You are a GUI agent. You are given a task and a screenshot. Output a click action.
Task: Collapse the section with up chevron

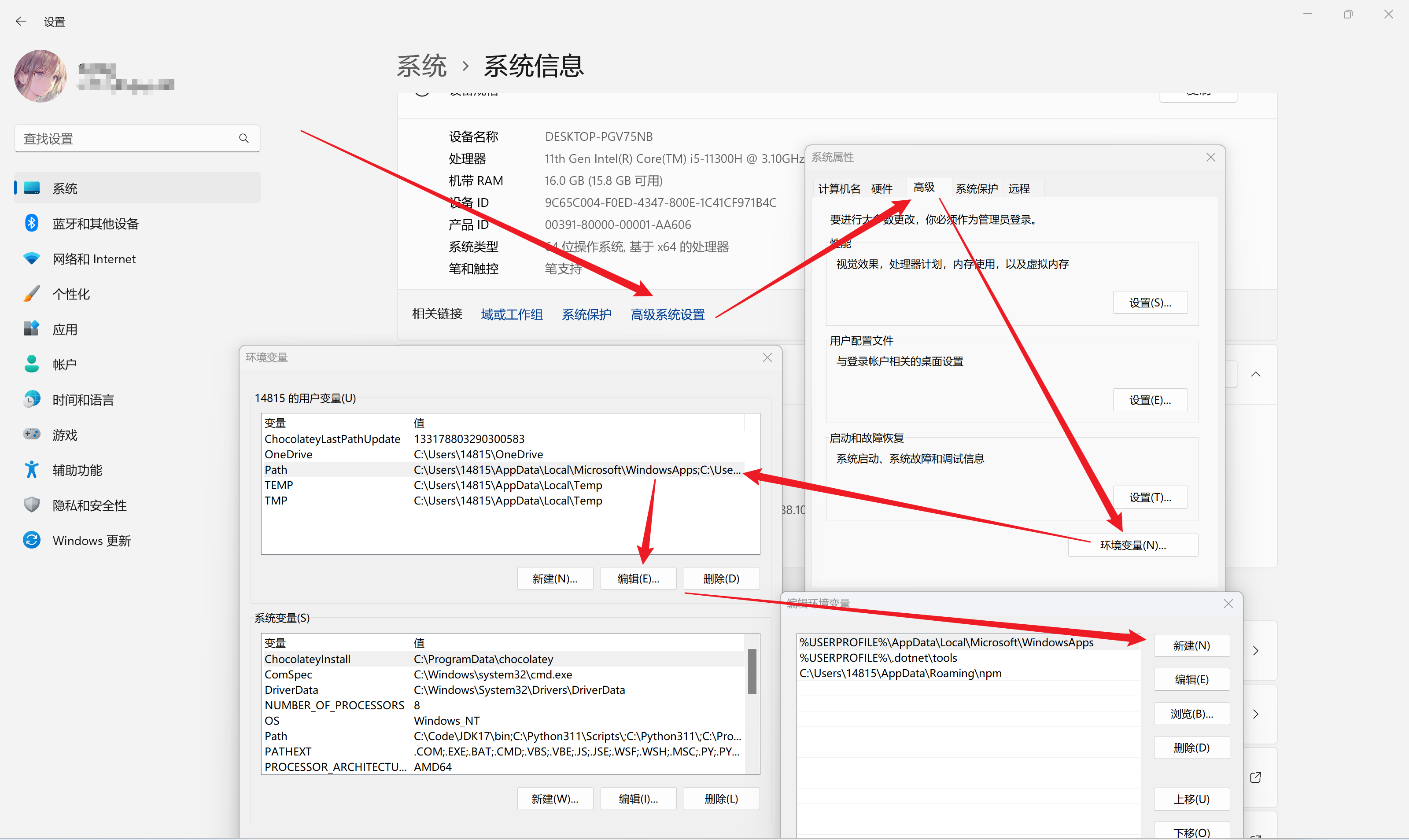[1255, 374]
